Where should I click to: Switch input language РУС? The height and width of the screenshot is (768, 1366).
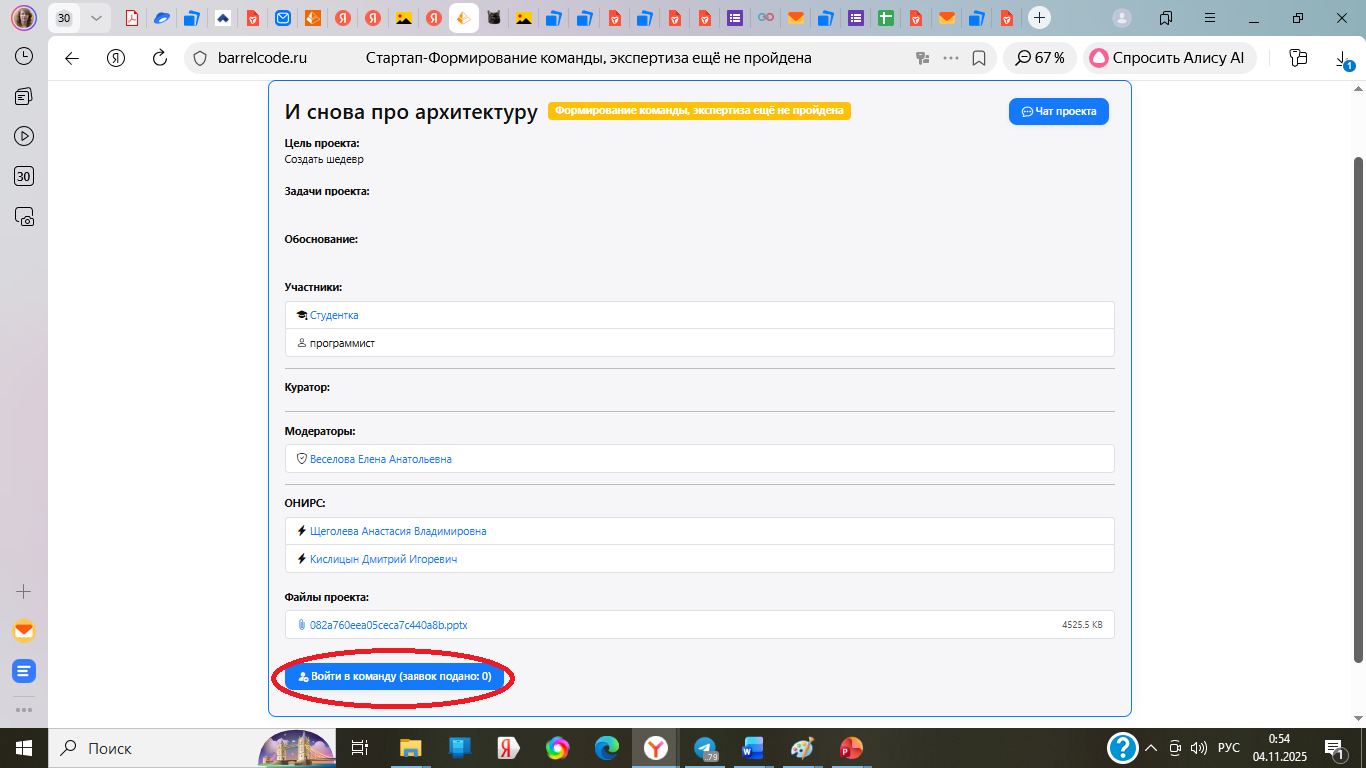coord(1228,748)
